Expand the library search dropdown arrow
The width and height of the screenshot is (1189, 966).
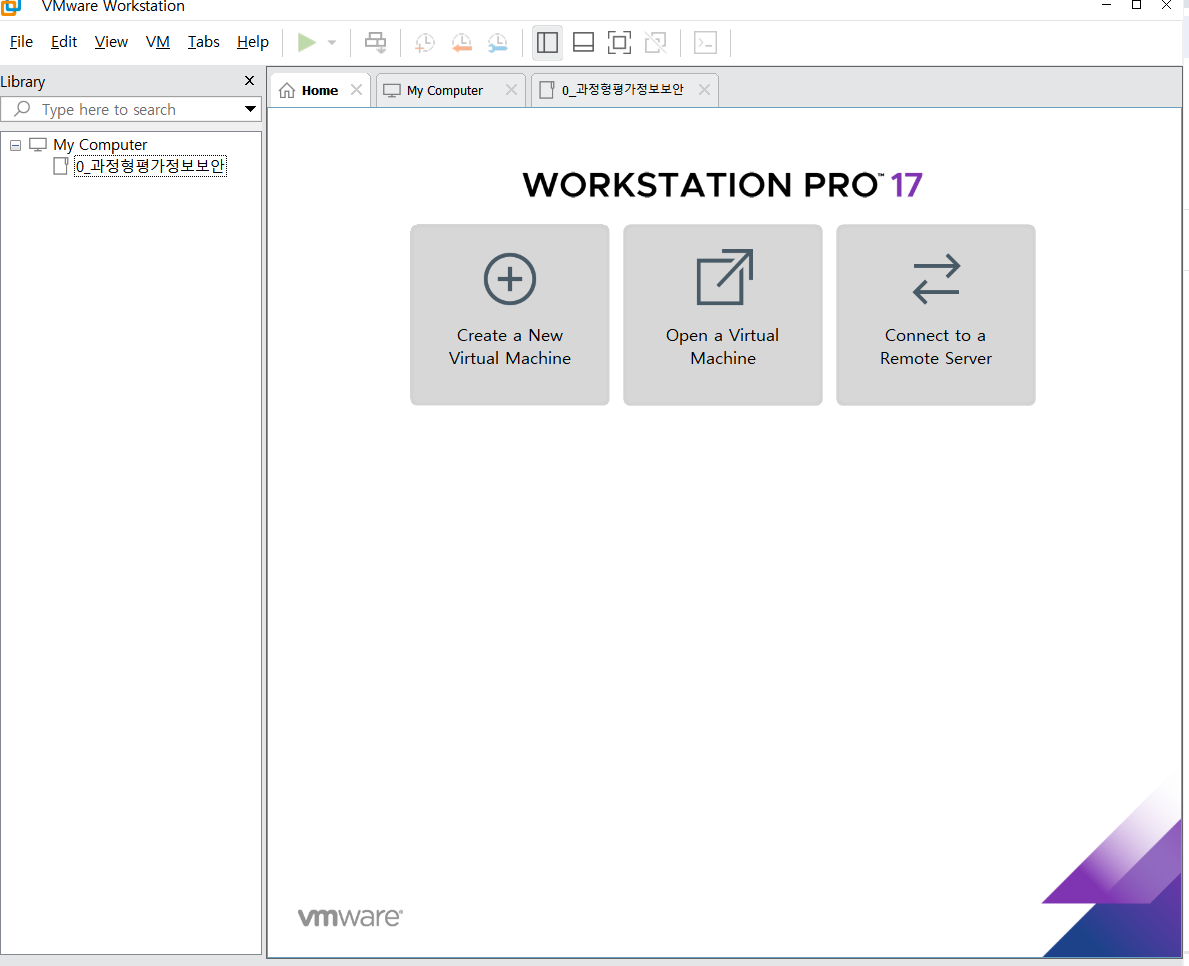click(249, 109)
